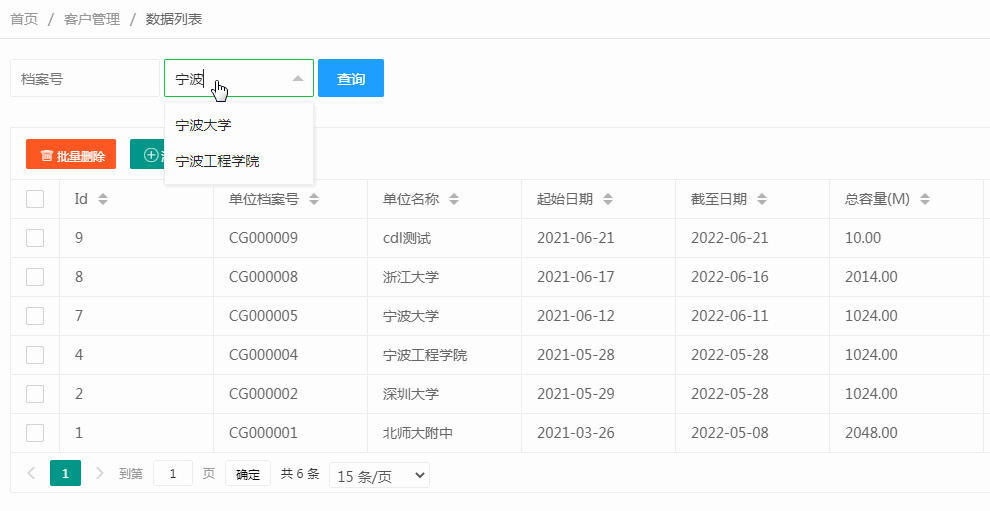This screenshot has width=990, height=511.
Task: Click capacity value 10.00
Action: click(x=863, y=238)
